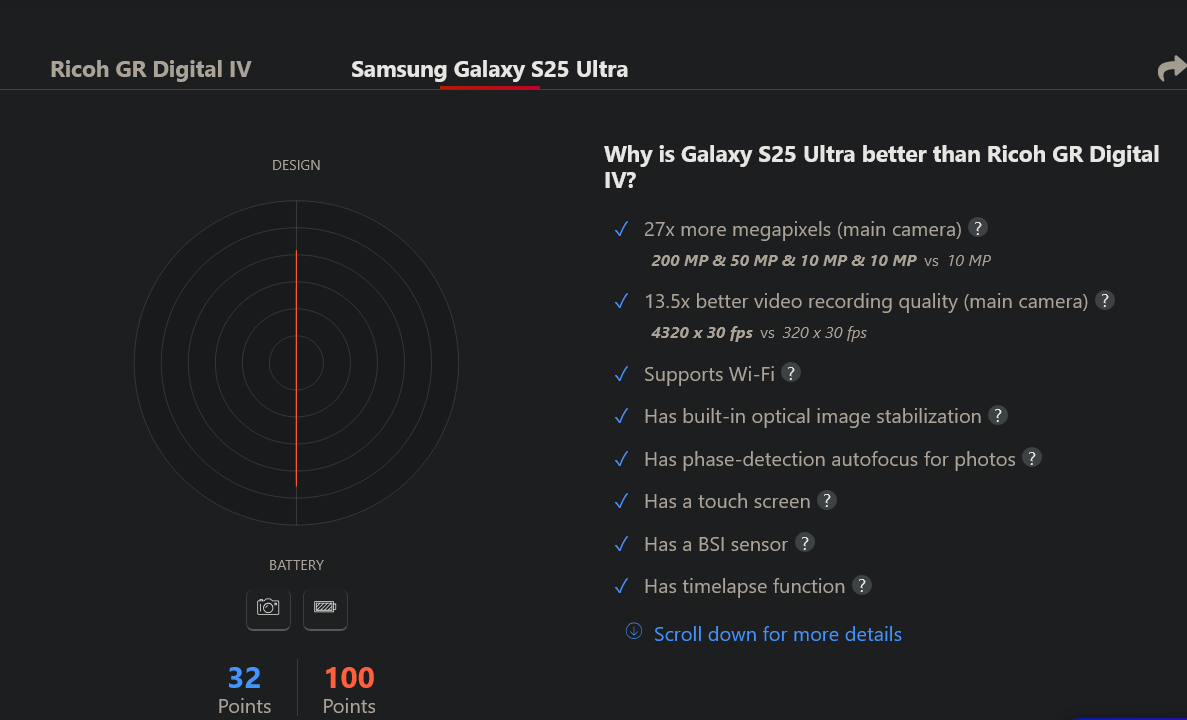Select the camera category icon below the chart

268,609
